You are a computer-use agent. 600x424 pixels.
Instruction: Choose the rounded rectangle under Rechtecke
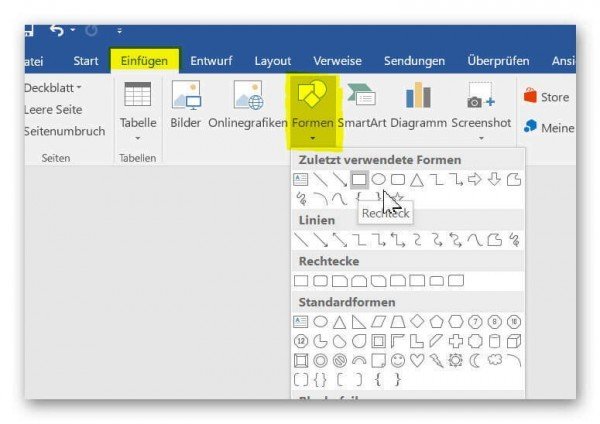320,281
